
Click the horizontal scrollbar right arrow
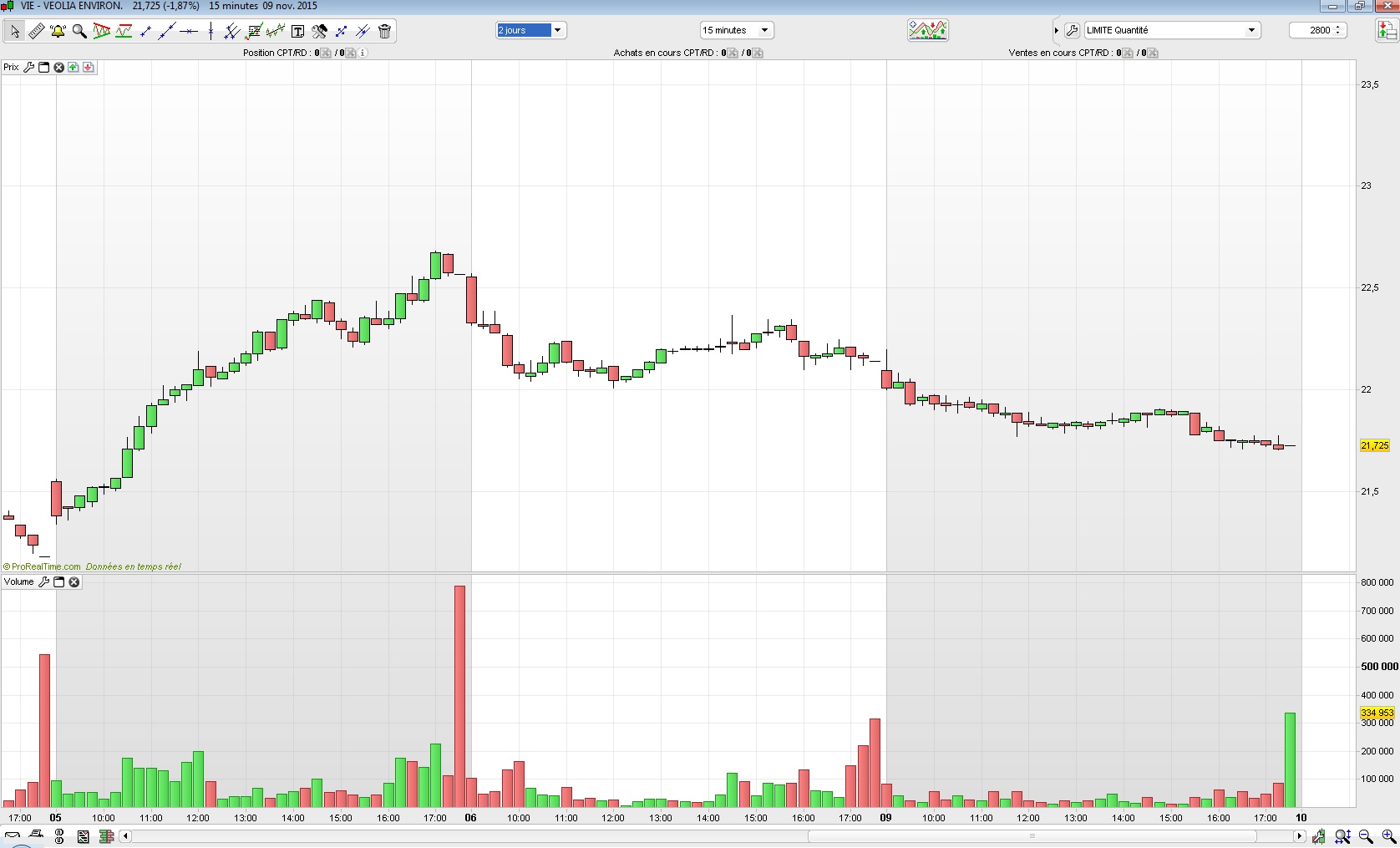click(1300, 836)
